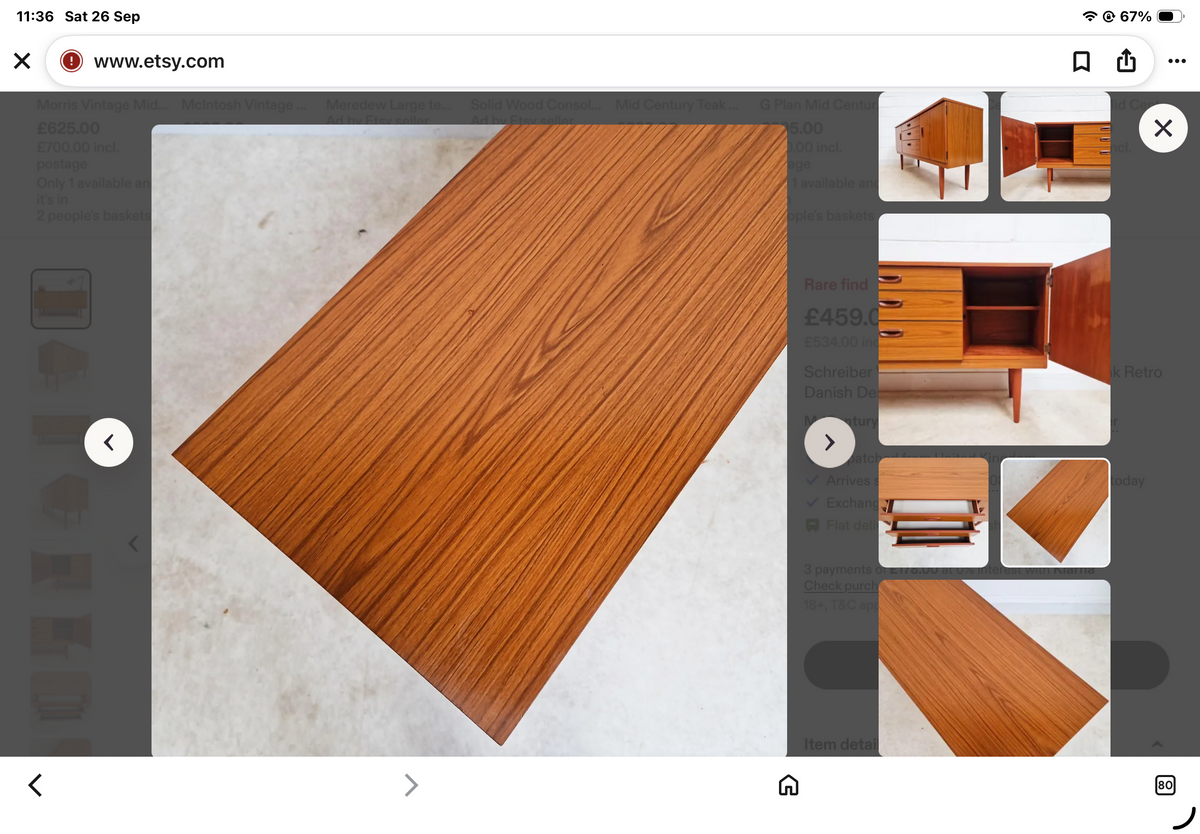Bookmark this page with the bookmark icon
The image size is (1200, 834).
1081,62
